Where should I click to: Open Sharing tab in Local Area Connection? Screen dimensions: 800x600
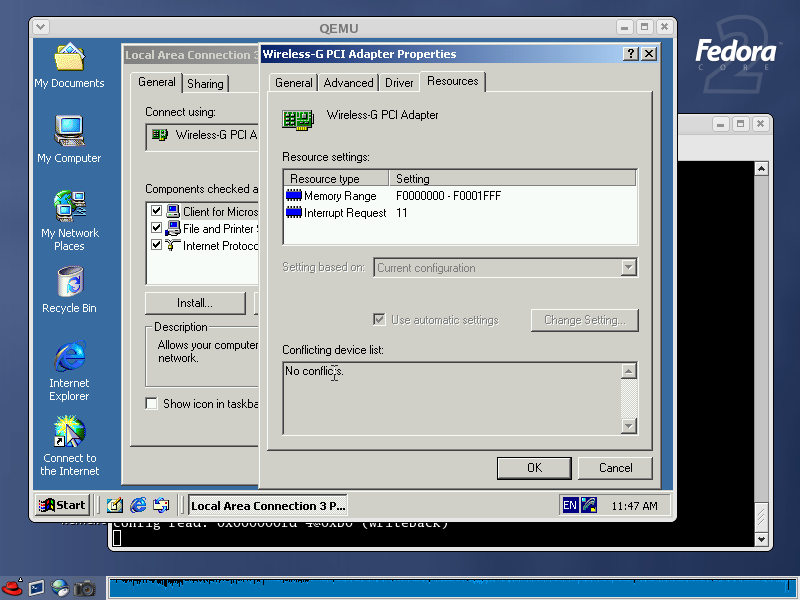(205, 84)
